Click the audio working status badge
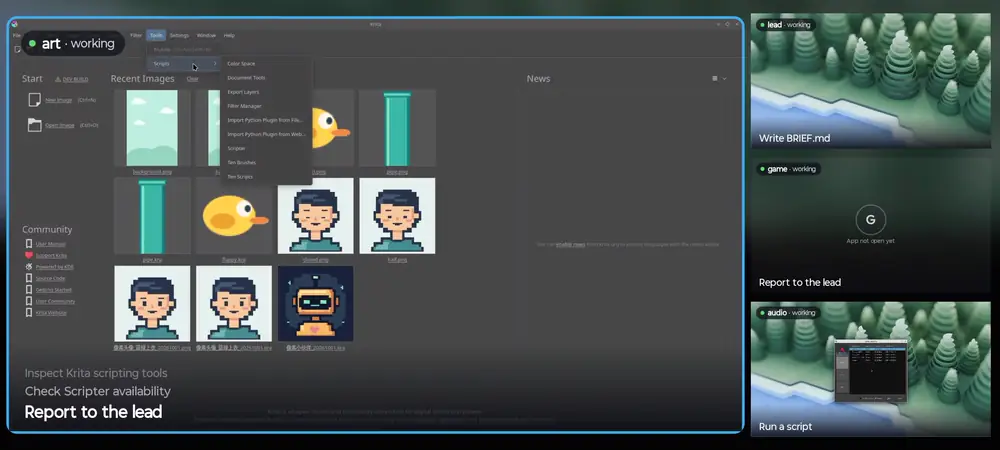 coord(788,313)
